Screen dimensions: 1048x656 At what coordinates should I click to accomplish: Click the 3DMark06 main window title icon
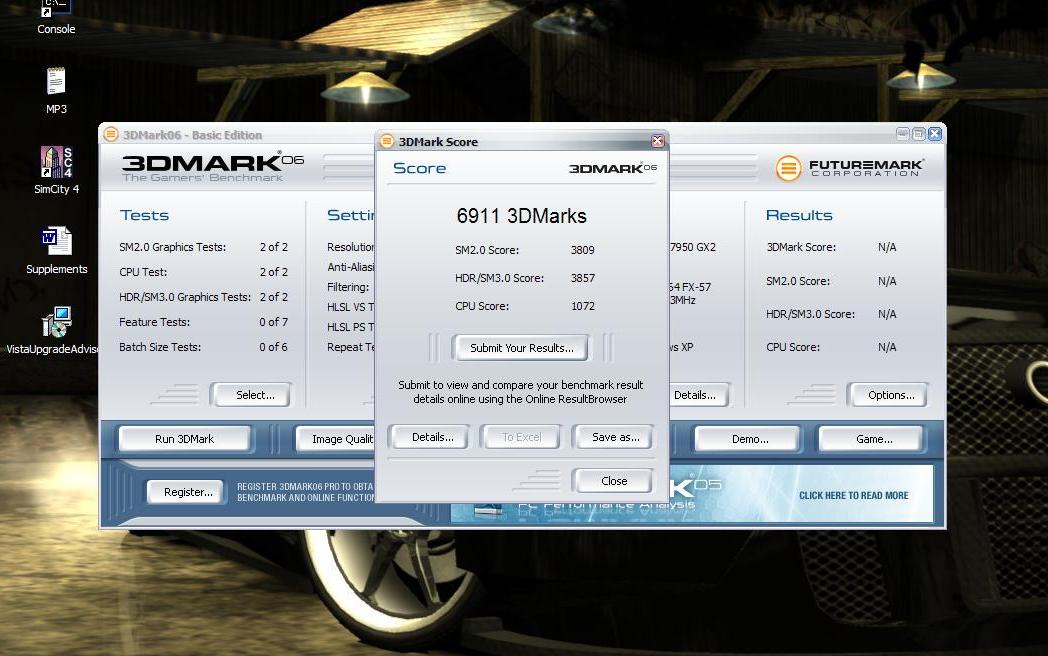pos(111,134)
